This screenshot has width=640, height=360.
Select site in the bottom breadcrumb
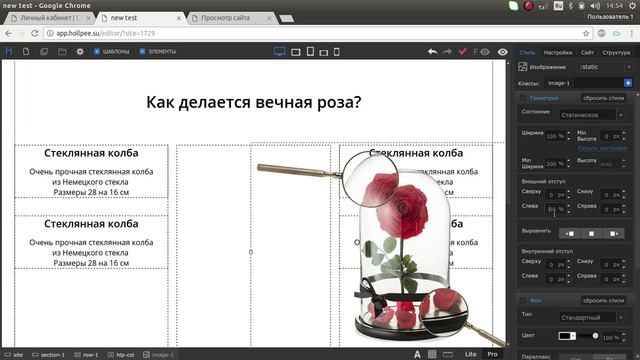tap(14, 355)
